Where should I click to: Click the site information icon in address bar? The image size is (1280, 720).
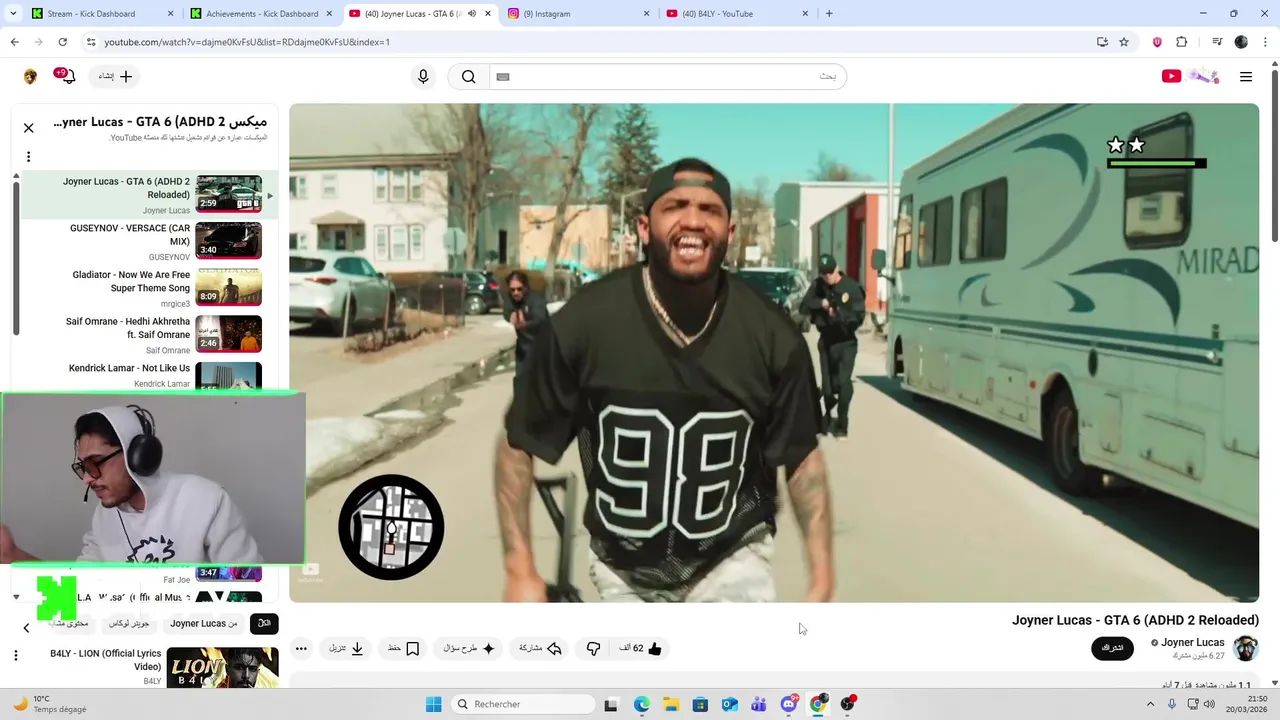click(90, 42)
